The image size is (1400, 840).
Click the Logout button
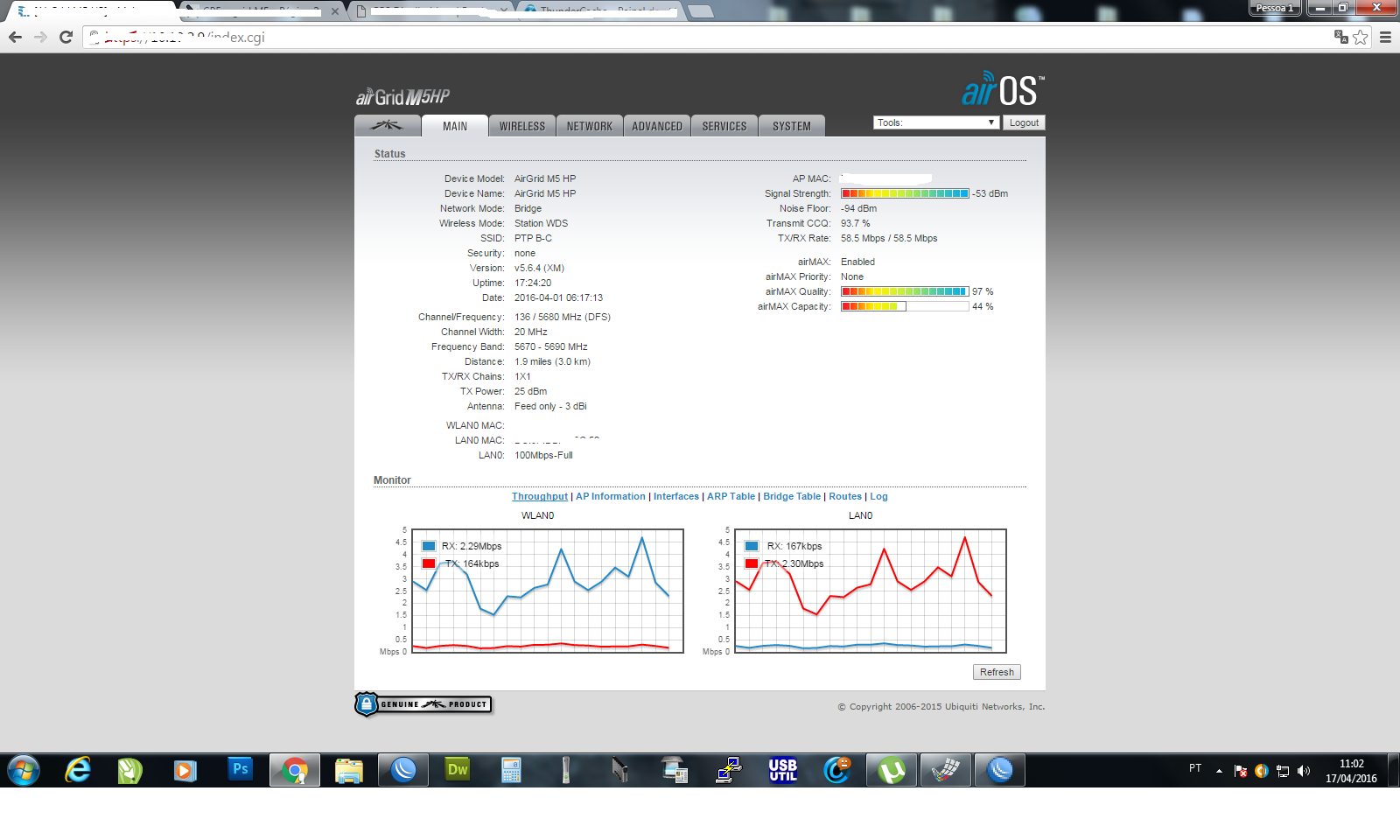(1024, 122)
